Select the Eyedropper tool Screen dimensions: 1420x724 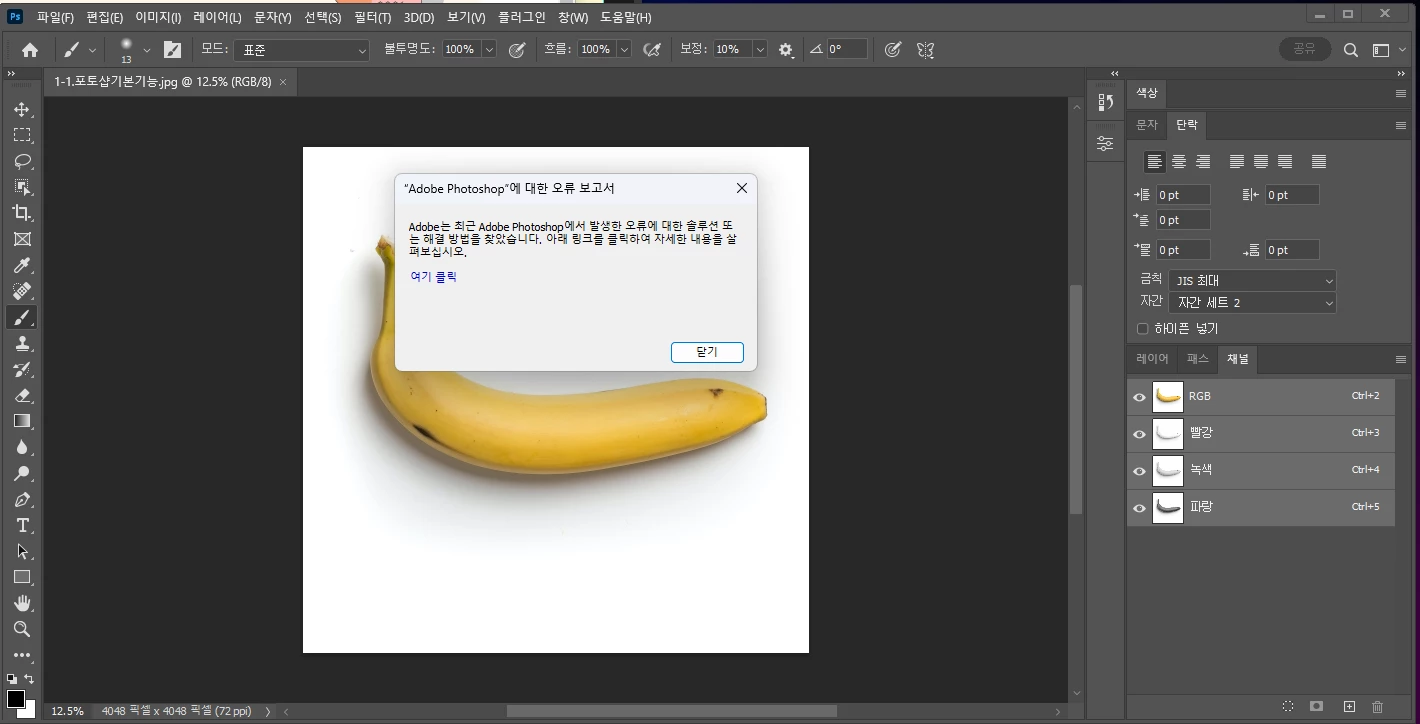click(22, 265)
